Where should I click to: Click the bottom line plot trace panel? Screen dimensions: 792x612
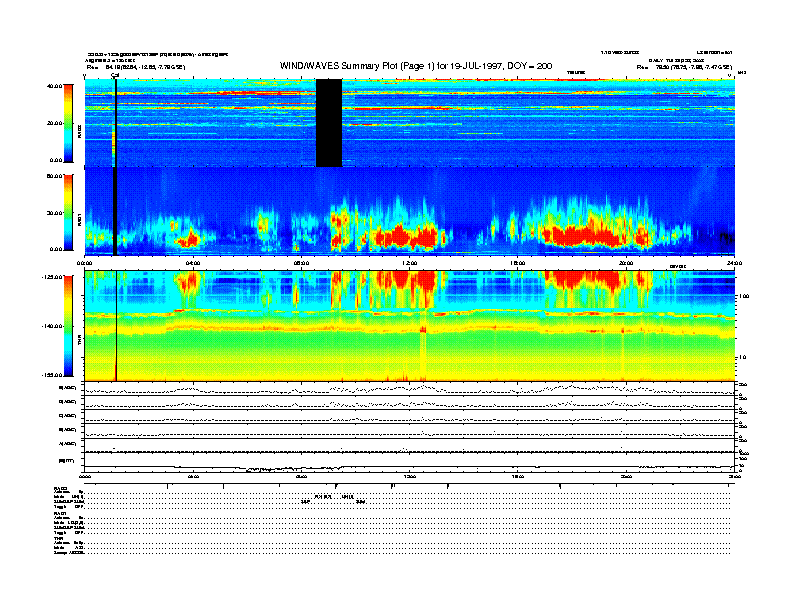(408, 465)
